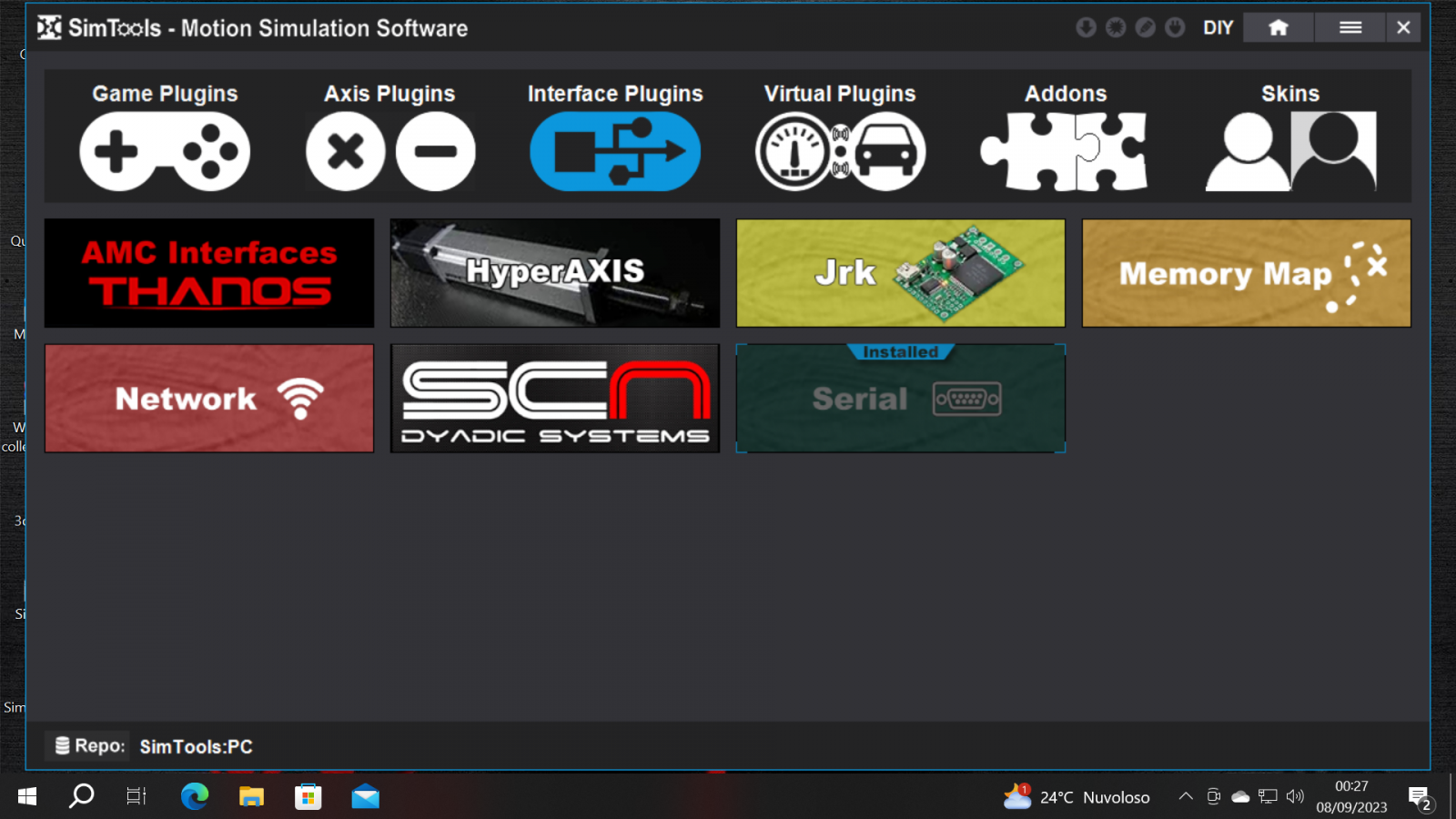Open Windows taskbar search
The height and width of the screenshot is (819, 1456).
coord(82,797)
